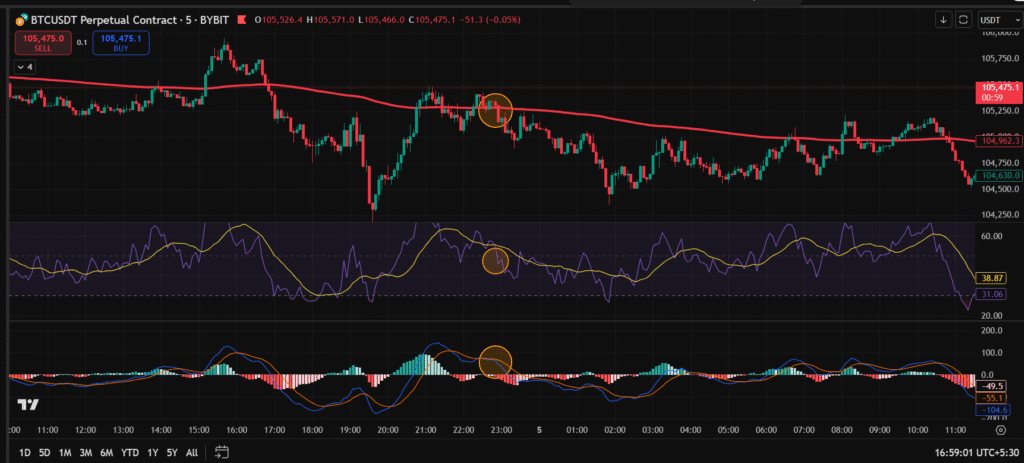Click the change value -51.3 (-0.05%) in header
This screenshot has width=1024, height=463.
tap(489, 20)
